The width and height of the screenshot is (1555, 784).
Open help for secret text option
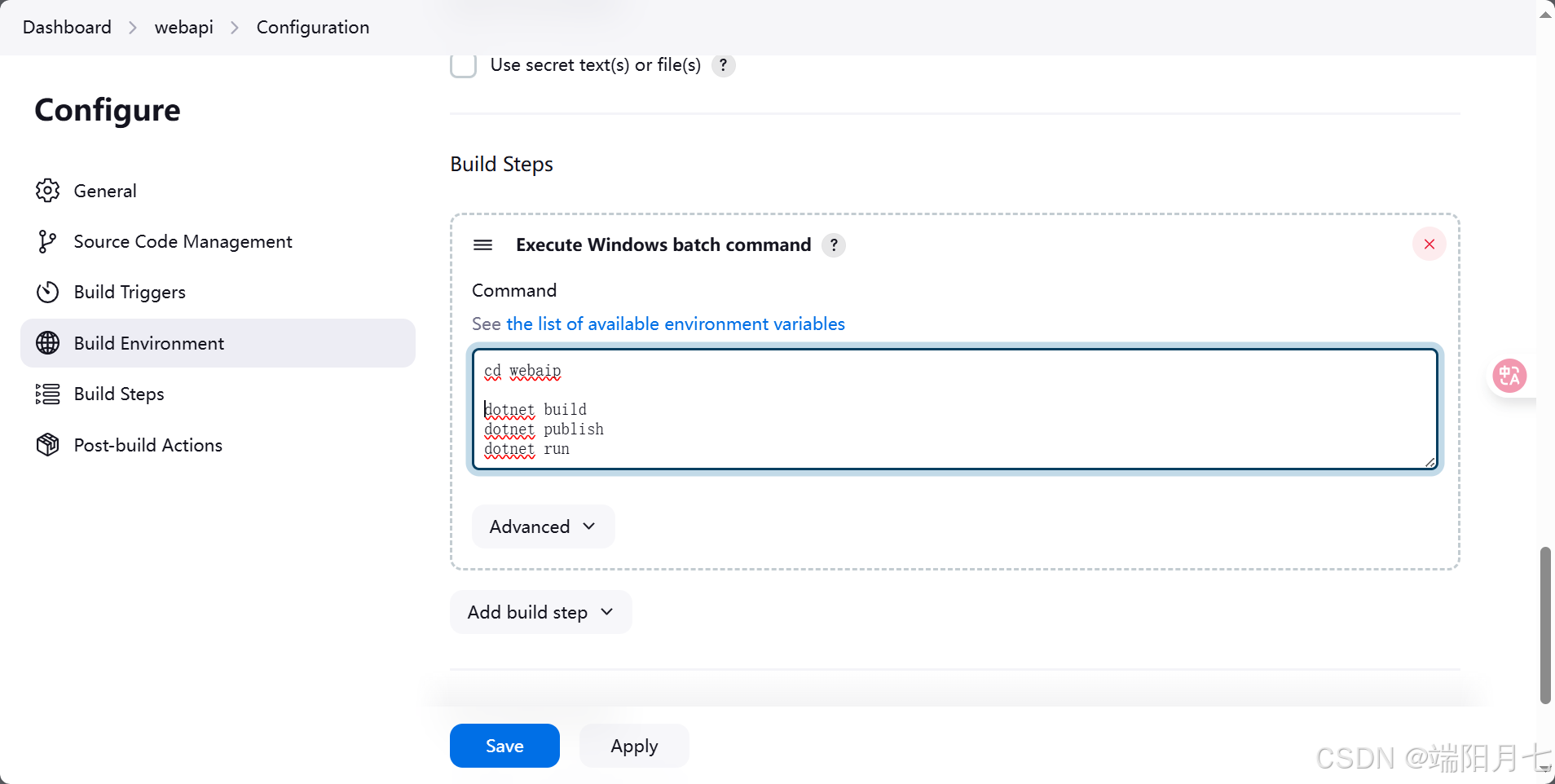[x=723, y=65]
